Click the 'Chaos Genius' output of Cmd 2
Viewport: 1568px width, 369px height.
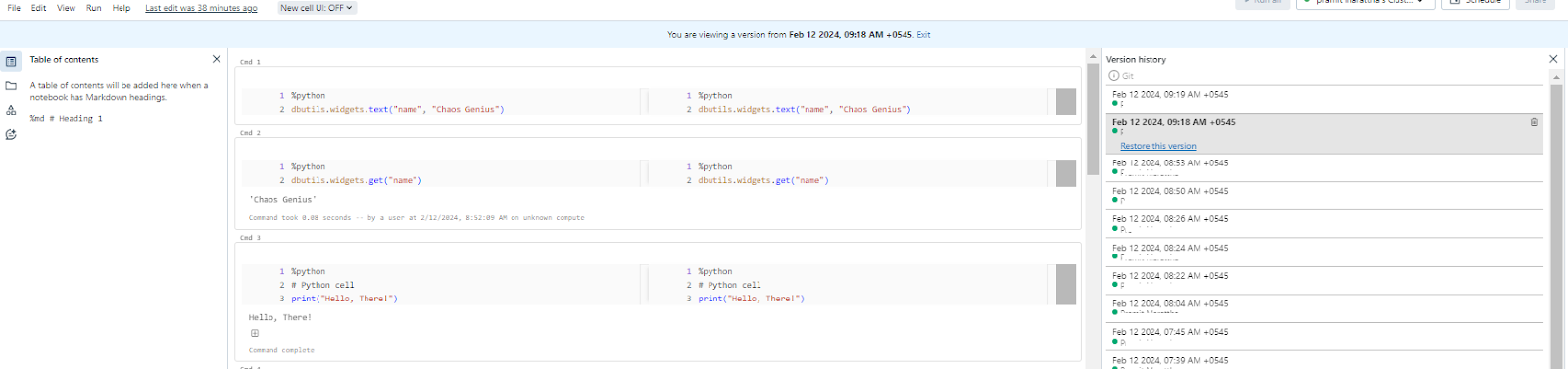click(x=282, y=200)
